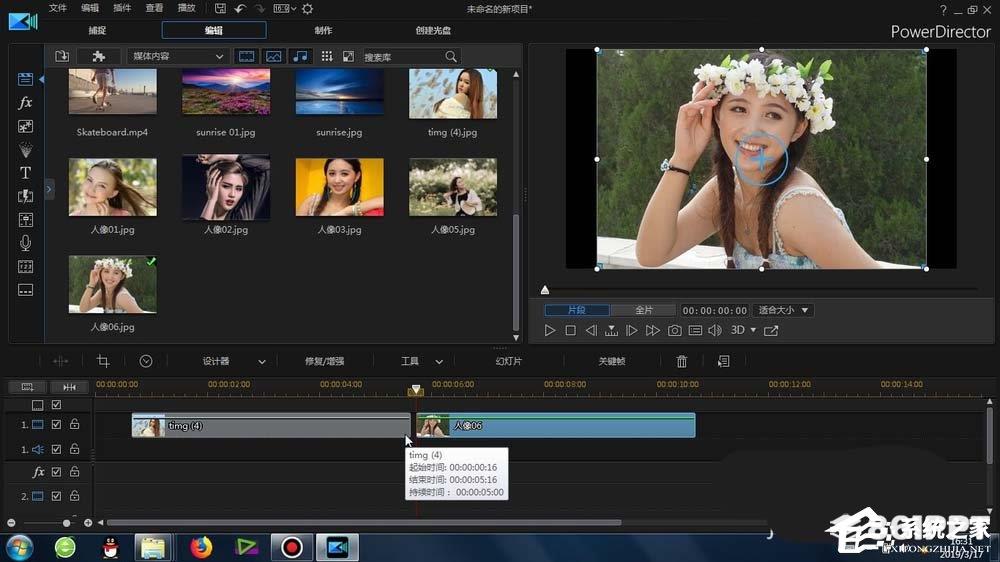Open preferences gear icon
Screen dimensions: 1000x562
pyautogui.click(x=307, y=8)
